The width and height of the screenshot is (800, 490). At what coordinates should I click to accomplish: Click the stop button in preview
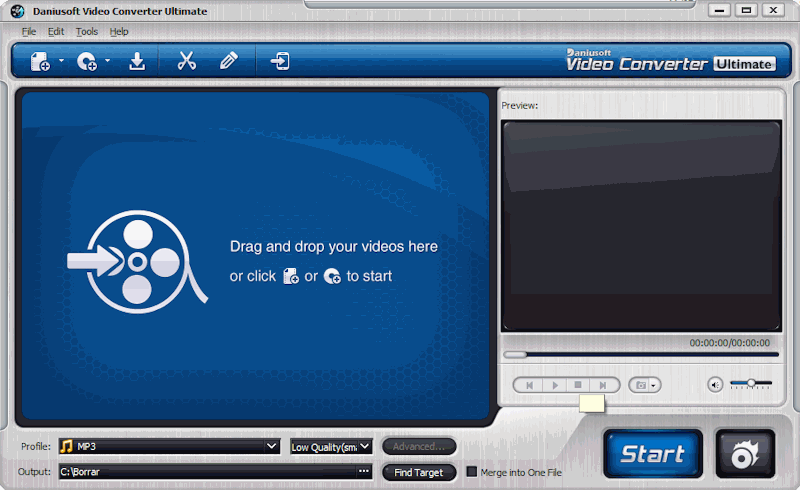(578, 385)
